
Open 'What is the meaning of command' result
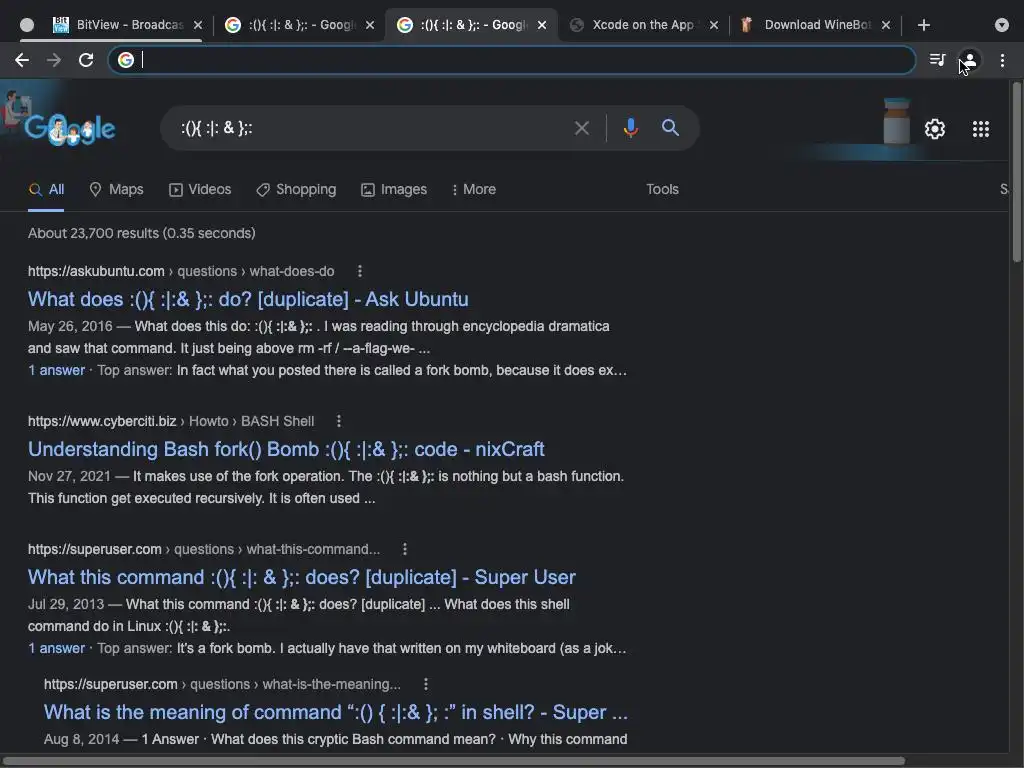point(336,712)
